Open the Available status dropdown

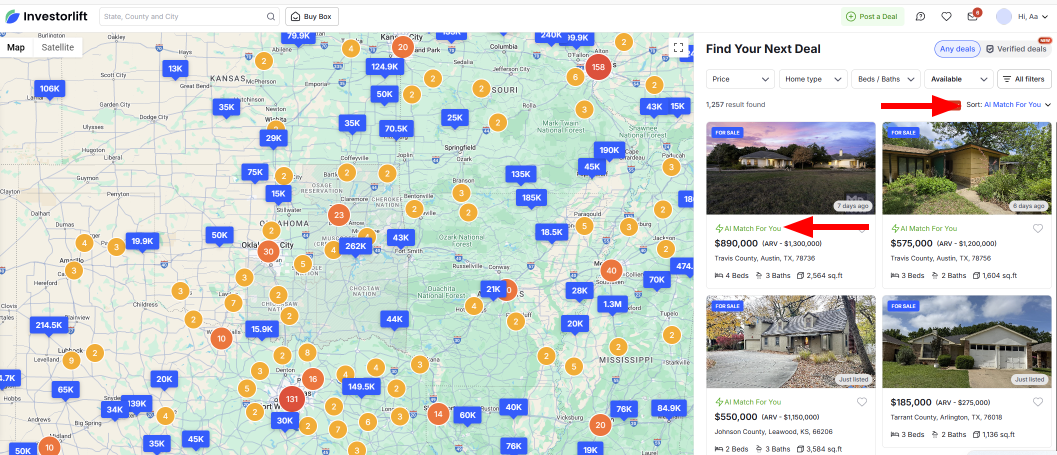(959, 79)
